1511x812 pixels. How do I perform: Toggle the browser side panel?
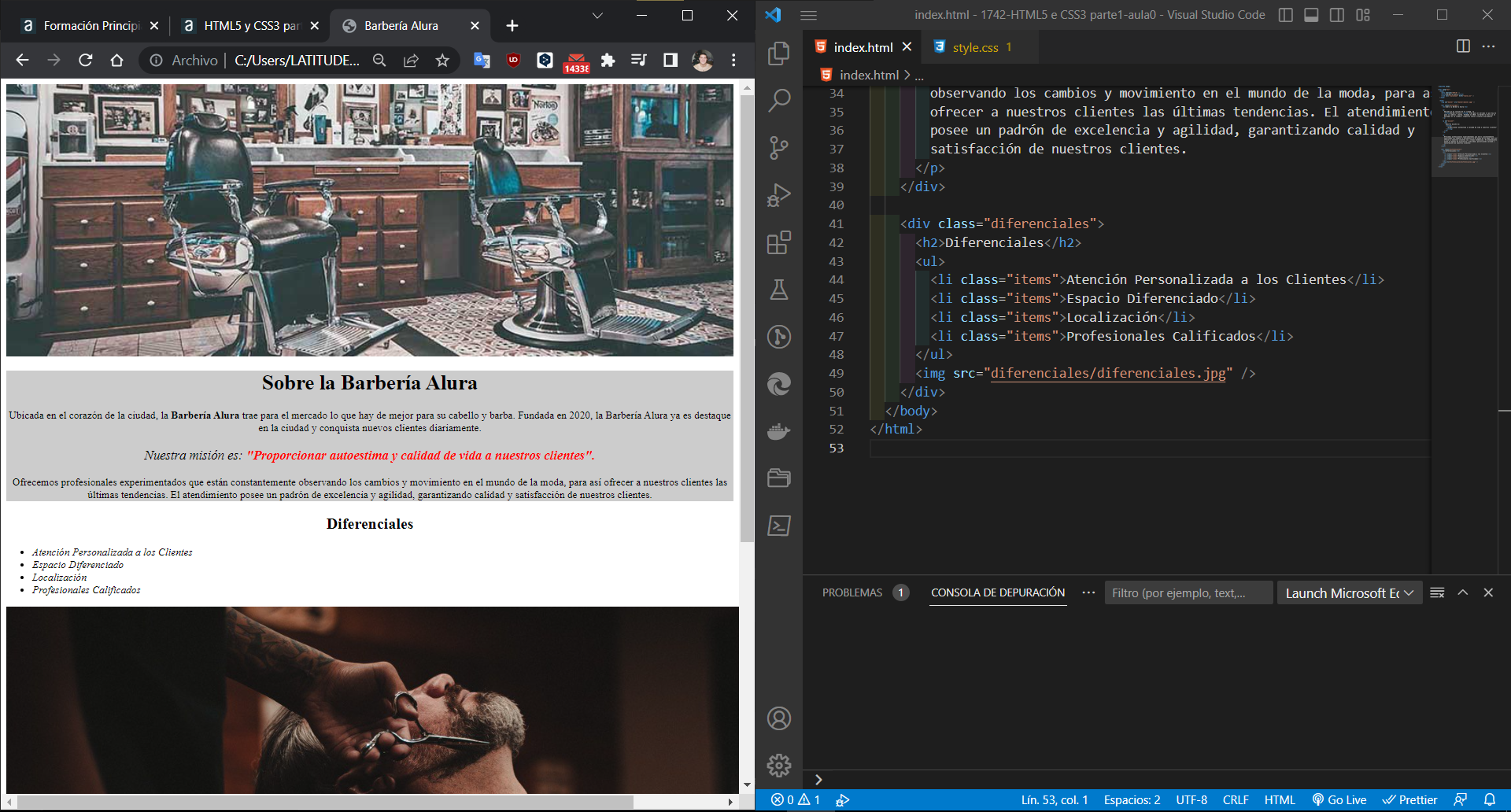click(x=671, y=60)
